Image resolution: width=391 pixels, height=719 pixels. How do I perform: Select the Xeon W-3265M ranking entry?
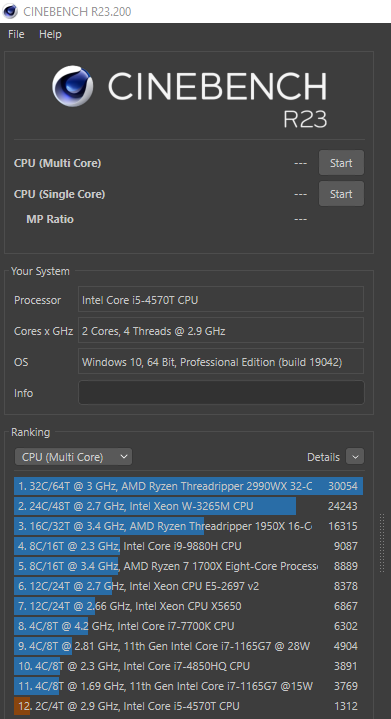tap(188, 506)
